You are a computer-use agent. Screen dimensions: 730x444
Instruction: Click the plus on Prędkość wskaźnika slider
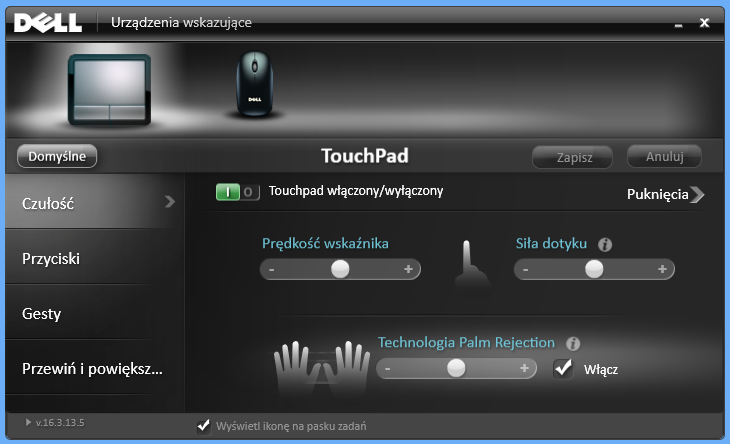[408, 269]
